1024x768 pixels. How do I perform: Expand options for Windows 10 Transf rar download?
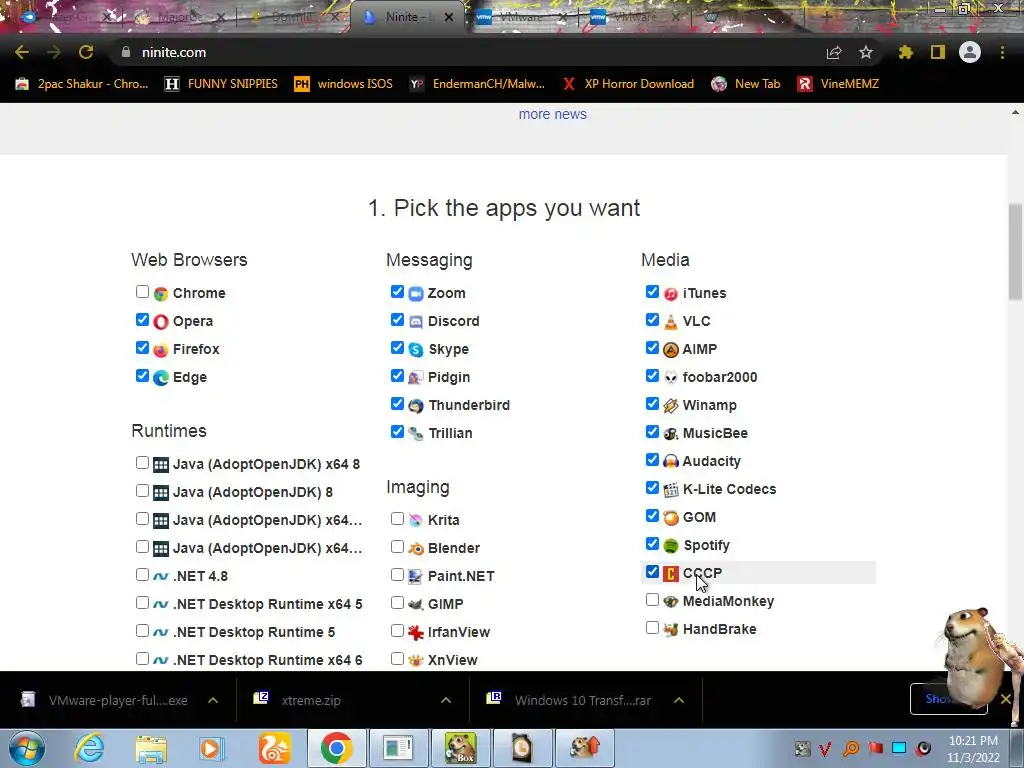[x=679, y=700]
